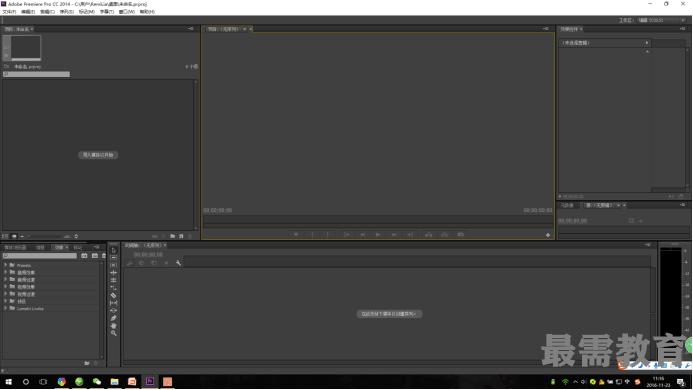Open the timeline panel flyout menu
The width and height of the screenshot is (693, 390).
[x=647, y=245]
